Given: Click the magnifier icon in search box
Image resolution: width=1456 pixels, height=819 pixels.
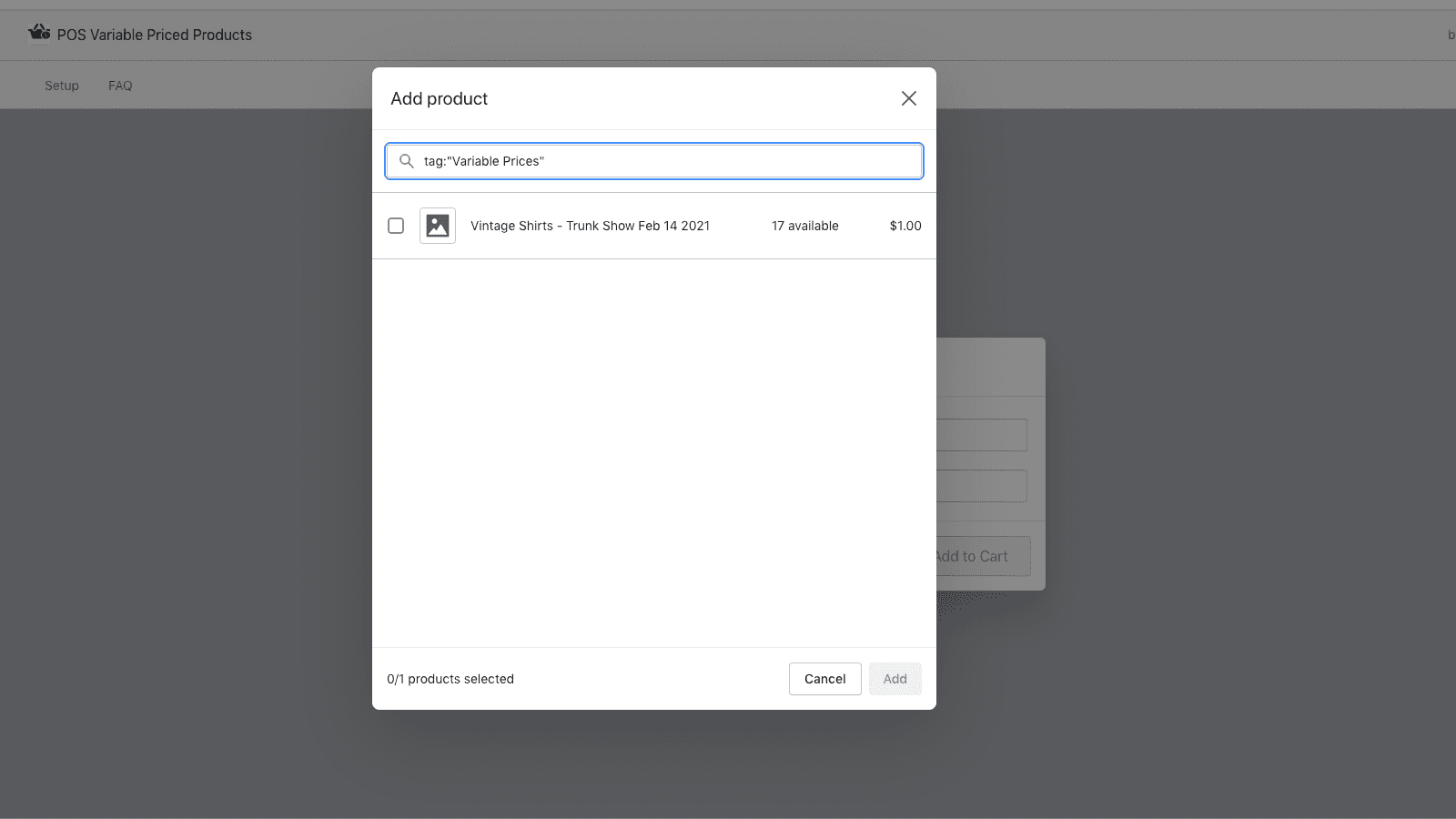Looking at the screenshot, I should (407, 161).
